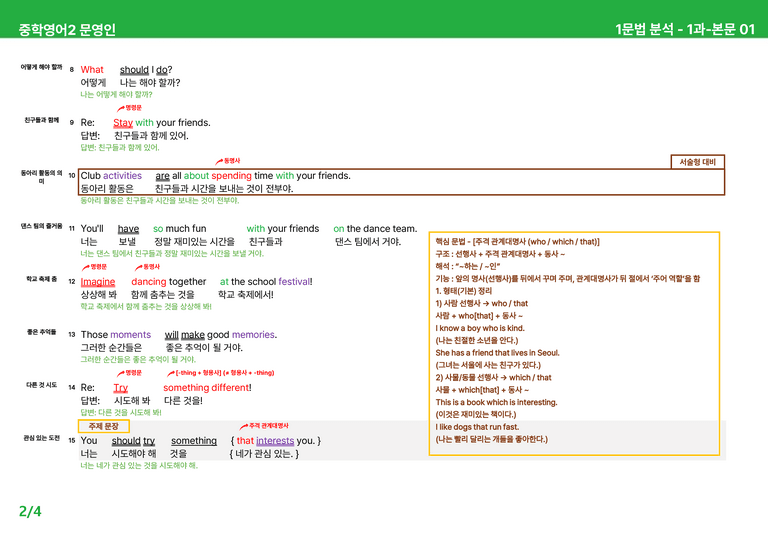
Task: Click the phrase "on the dance team."
Action: point(376,229)
